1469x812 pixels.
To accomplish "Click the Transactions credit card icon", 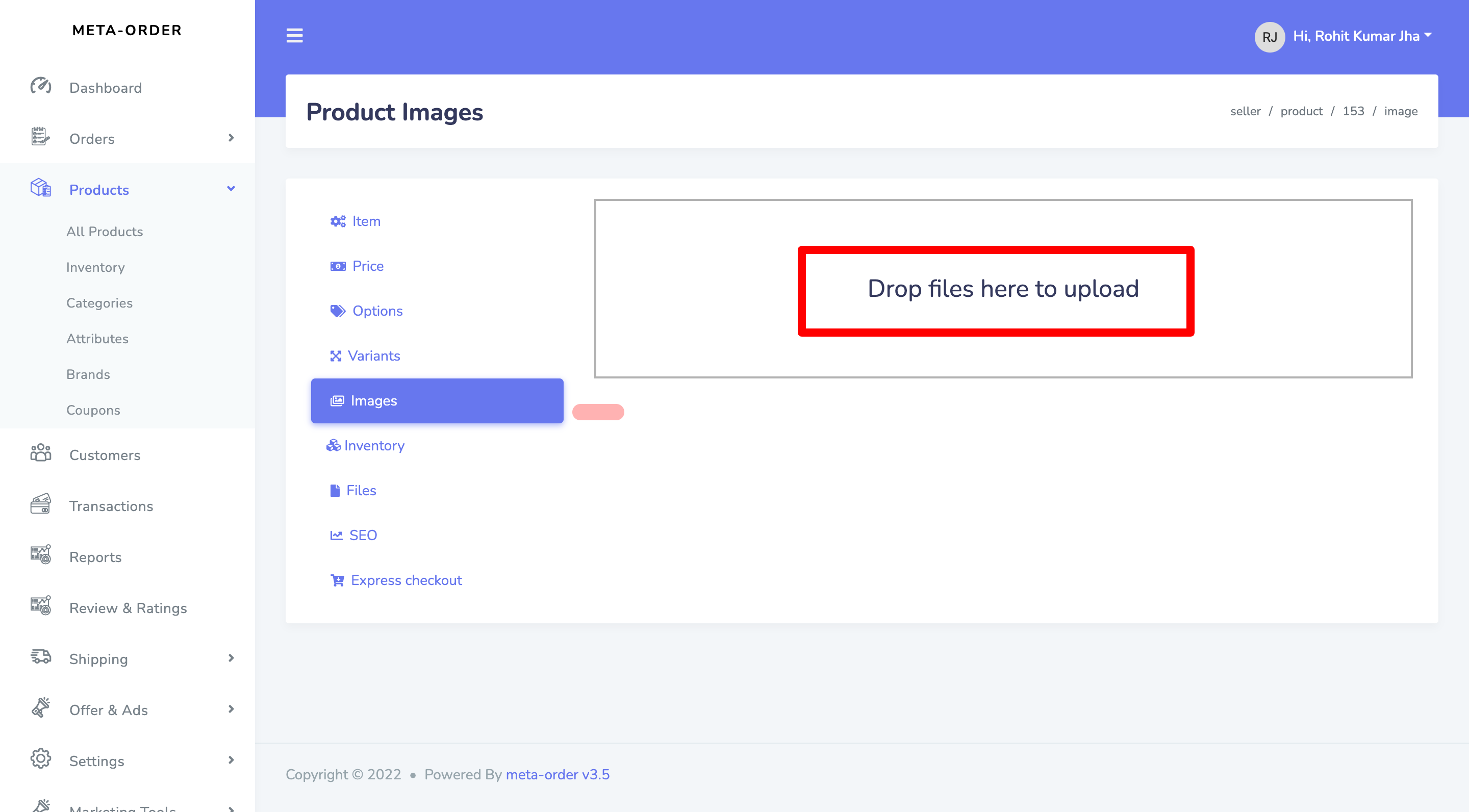I will click(40, 504).
